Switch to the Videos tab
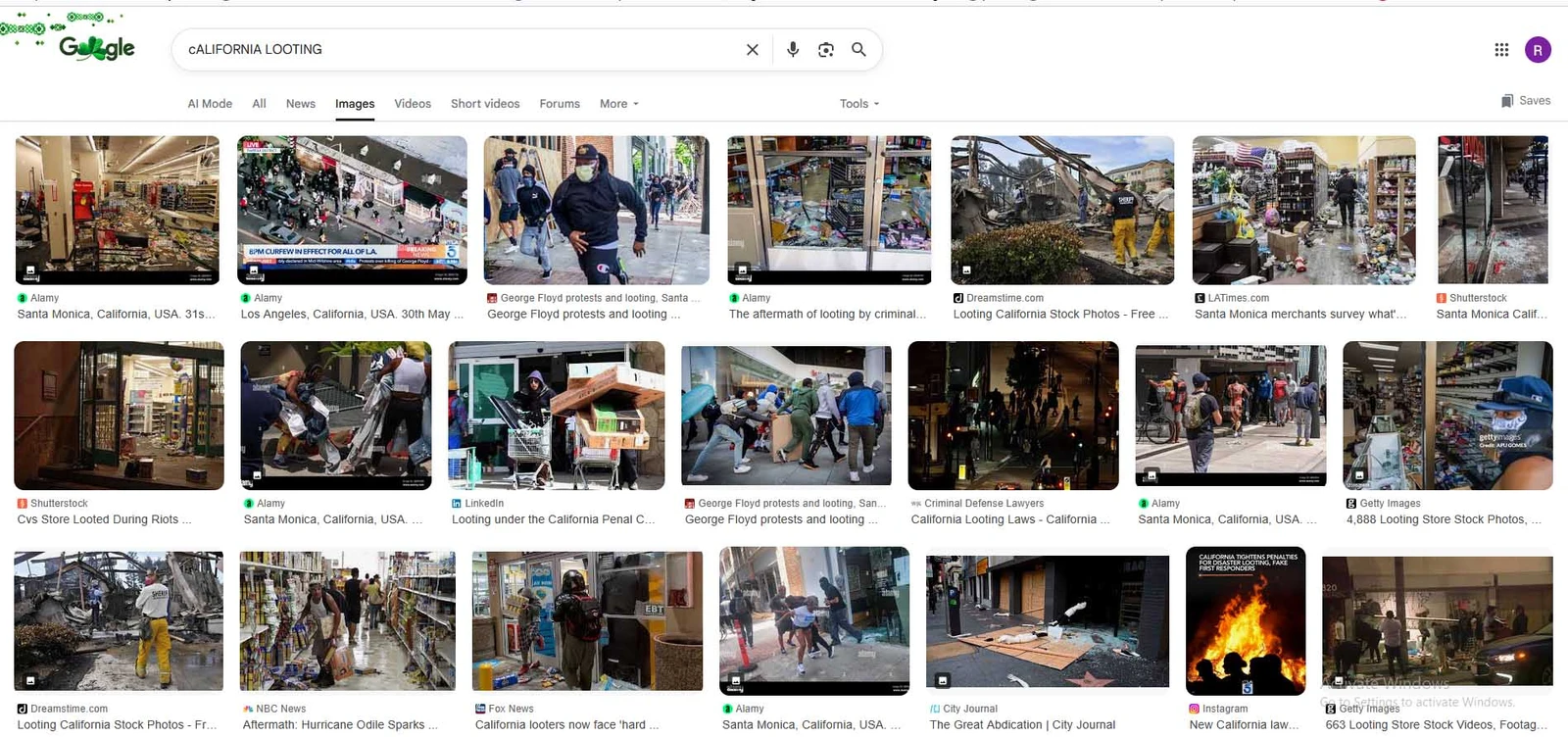Viewport: 1568px width, 737px height. pos(412,104)
